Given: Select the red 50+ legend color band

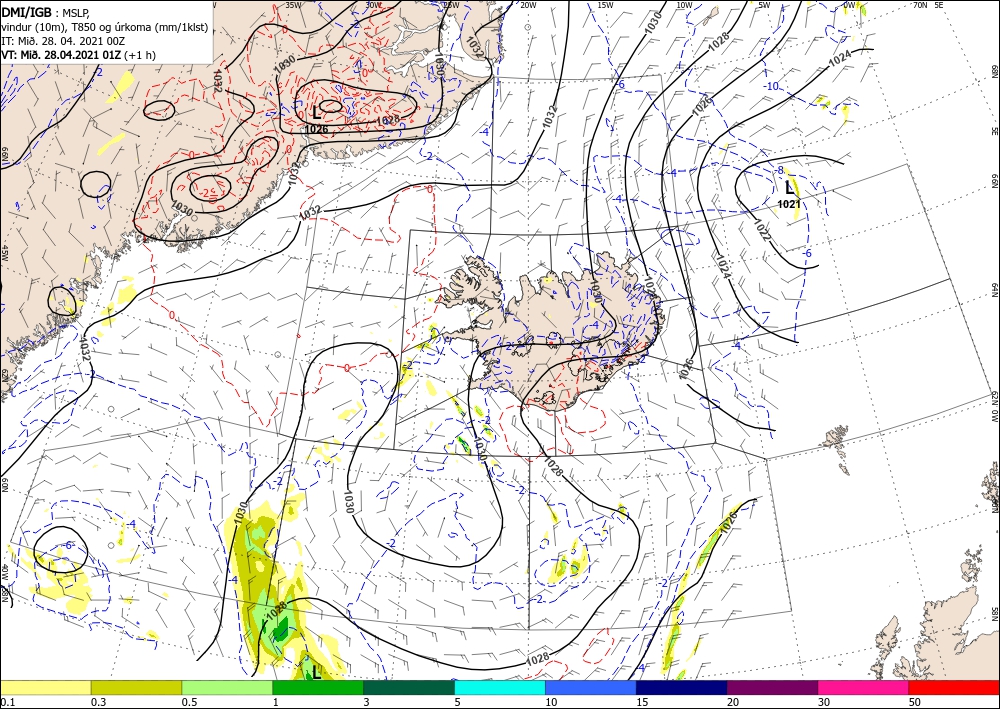Looking at the screenshot, I should tap(954, 687).
